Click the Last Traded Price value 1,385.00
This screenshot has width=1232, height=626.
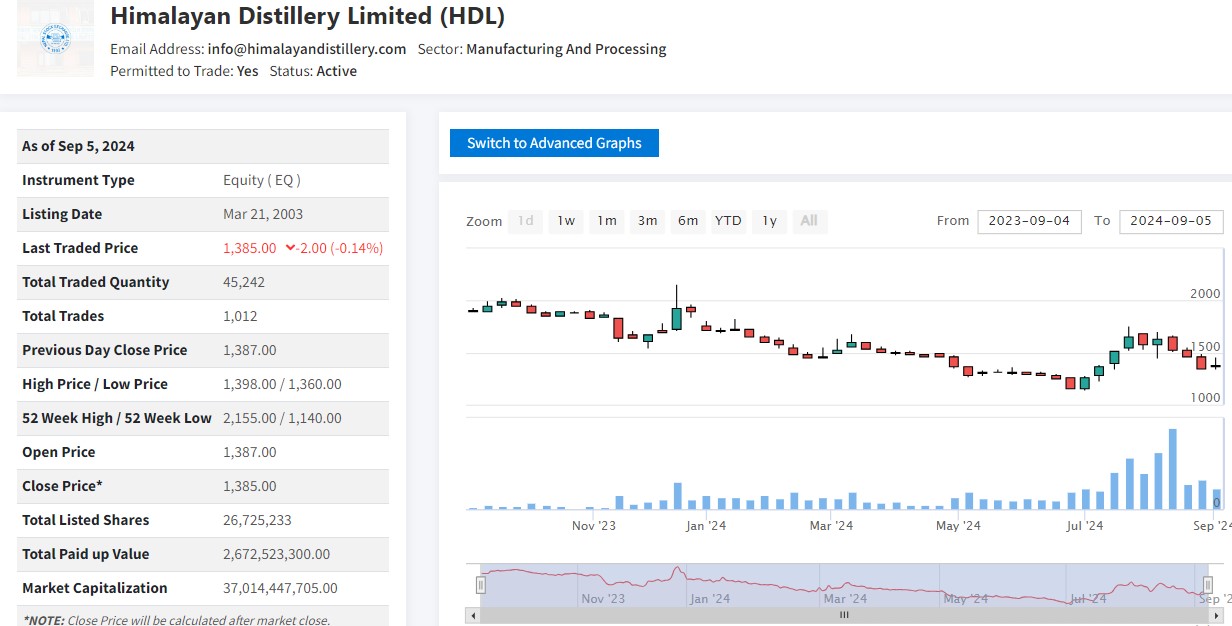pyautogui.click(x=250, y=248)
